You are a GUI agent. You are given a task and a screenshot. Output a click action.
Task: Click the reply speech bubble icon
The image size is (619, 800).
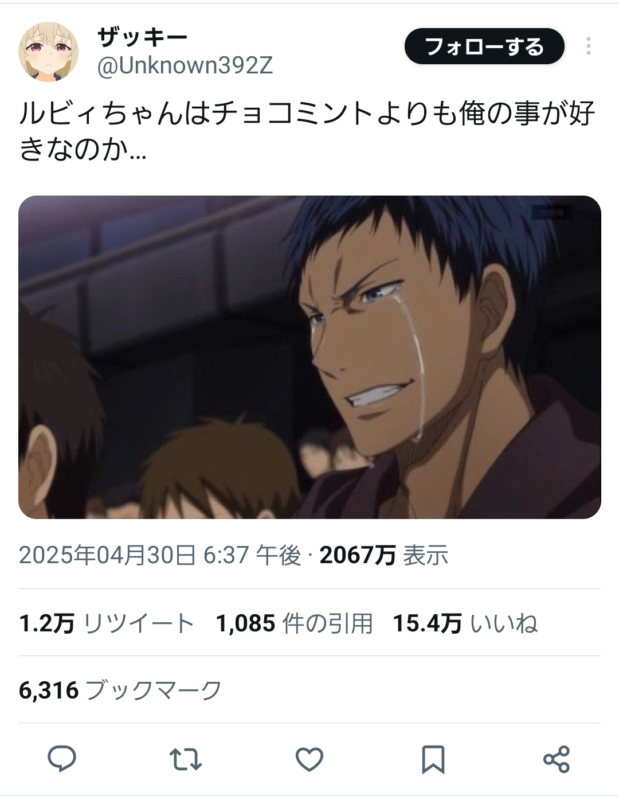click(62, 759)
